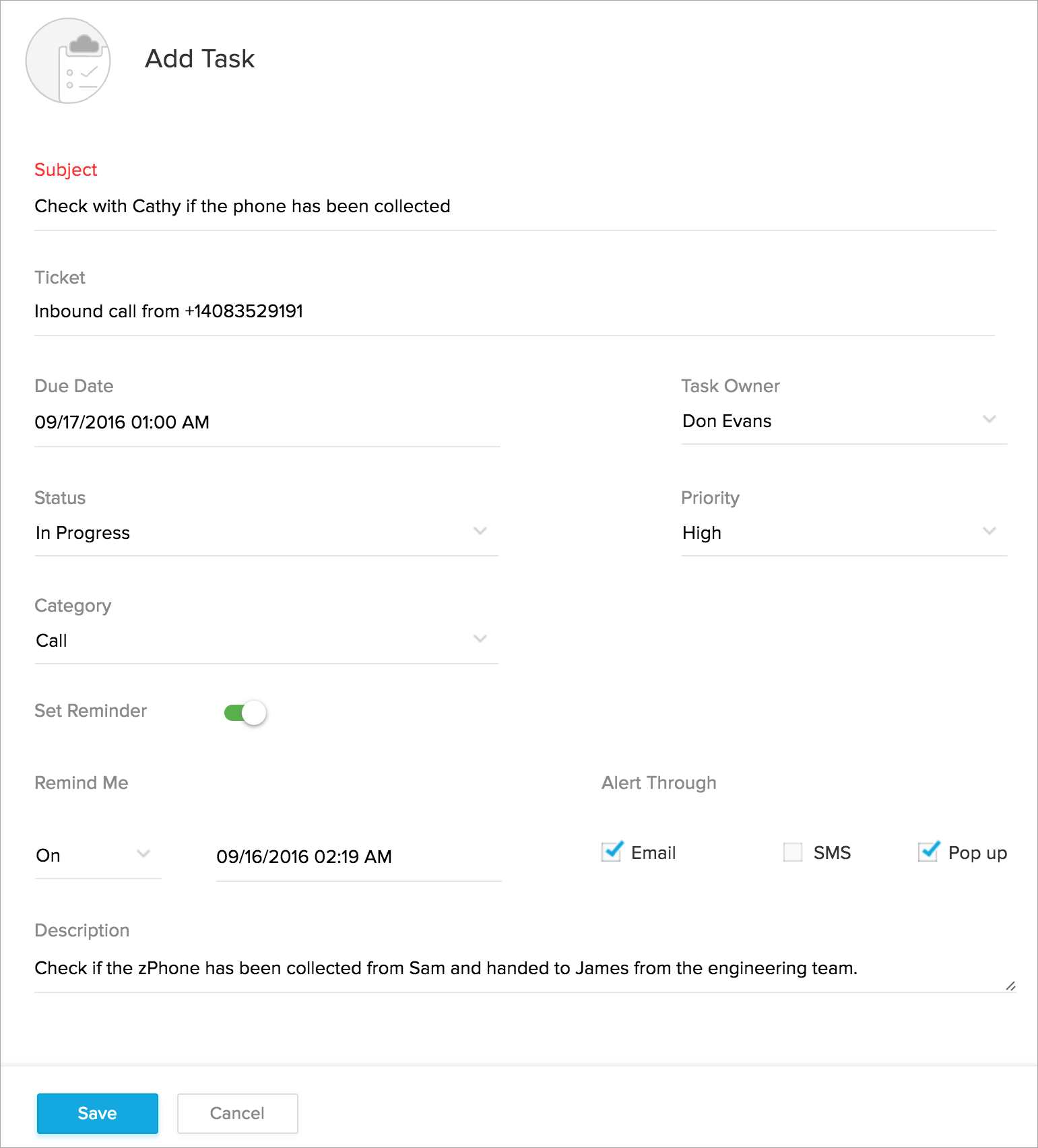Viewport: 1038px width, 1148px height.
Task: Grab the Description resize handle
Action: [1010, 986]
